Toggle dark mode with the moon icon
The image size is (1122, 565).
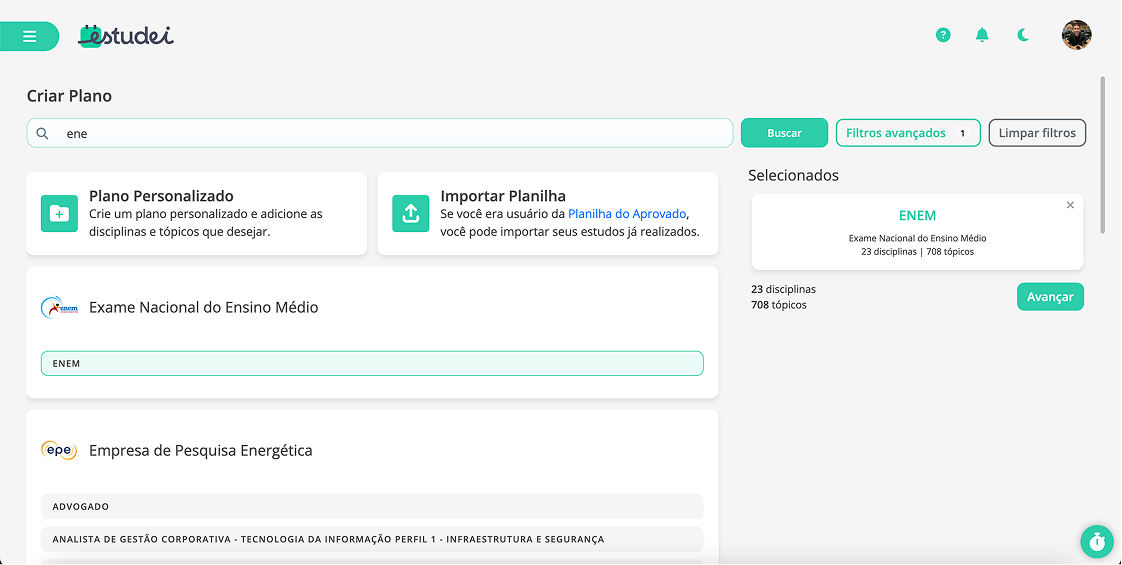[x=1023, y=35]
